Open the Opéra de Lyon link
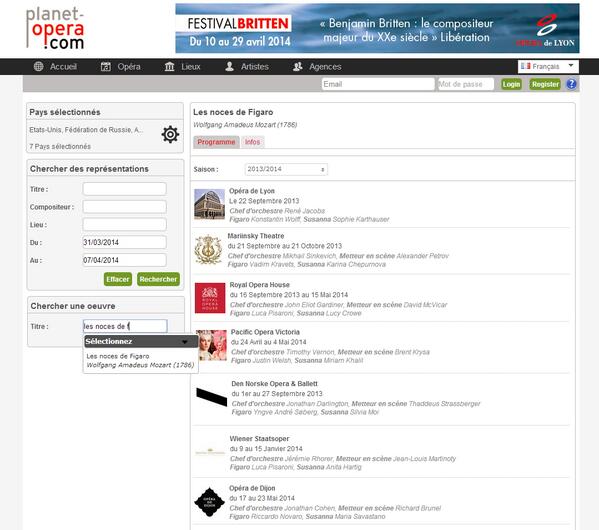 pyautogui.click(x=252, y=191)
